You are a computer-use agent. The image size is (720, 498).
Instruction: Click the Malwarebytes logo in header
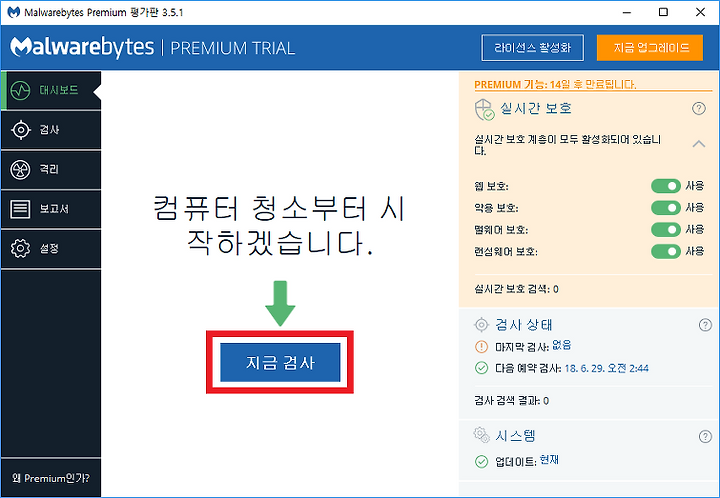point(82,48)
